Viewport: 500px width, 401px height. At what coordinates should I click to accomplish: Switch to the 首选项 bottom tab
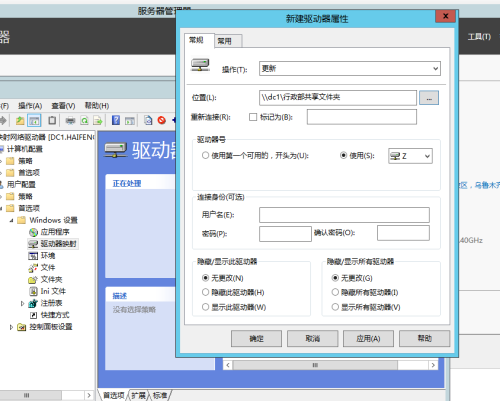pyautogui.click(x=114, y=395)
